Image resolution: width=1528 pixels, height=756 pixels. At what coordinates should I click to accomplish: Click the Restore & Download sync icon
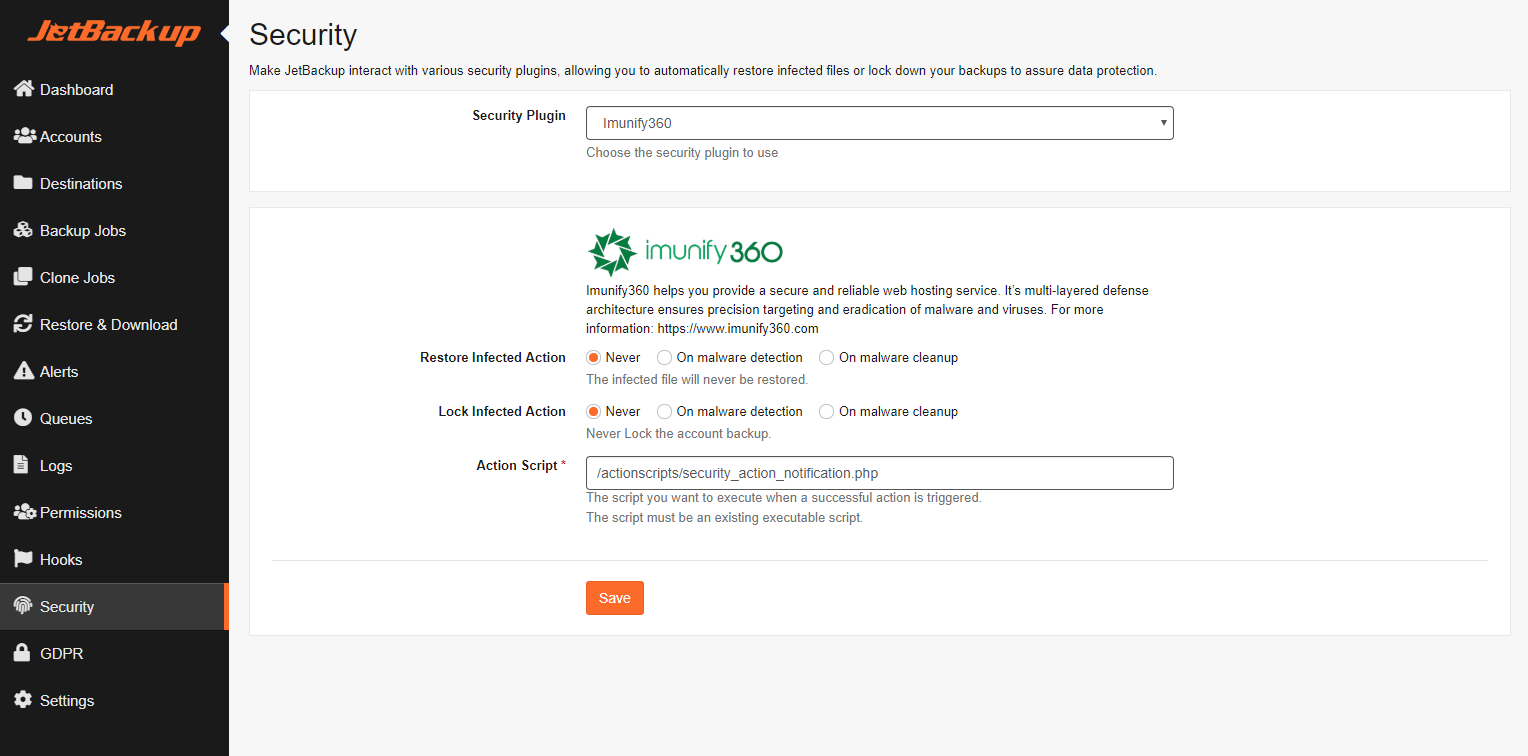pyautogui.click(x=23, y=324)
